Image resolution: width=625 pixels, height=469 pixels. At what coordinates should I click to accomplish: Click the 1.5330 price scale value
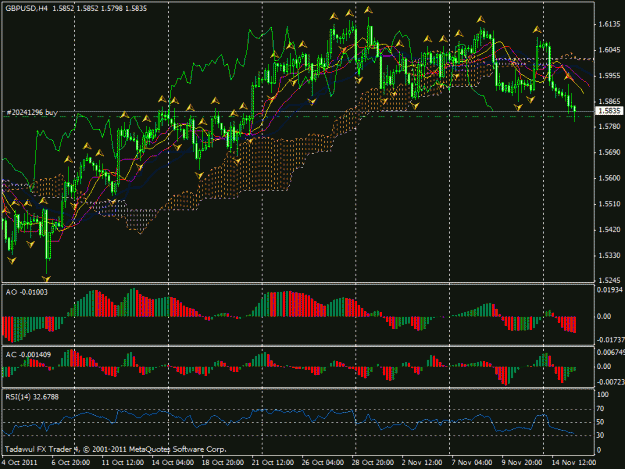[x=609, y=255]
